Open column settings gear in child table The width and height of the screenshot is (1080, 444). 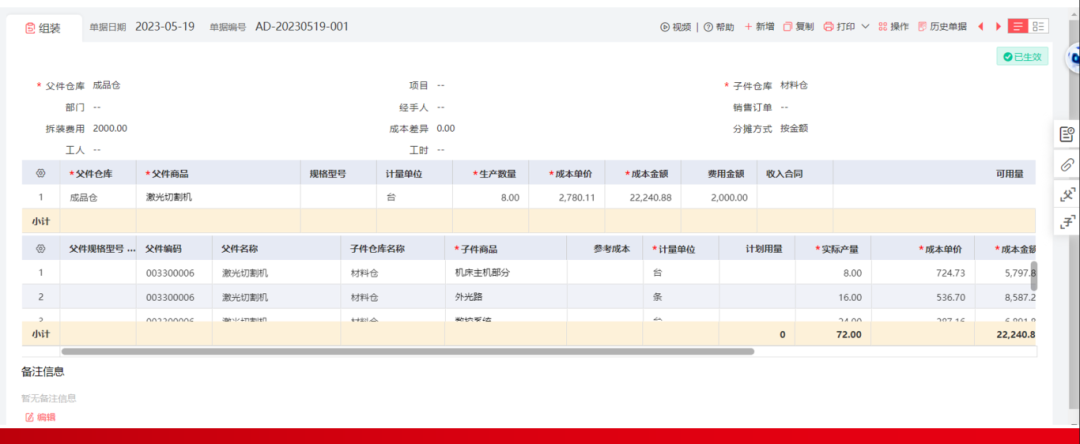(41, 249)
